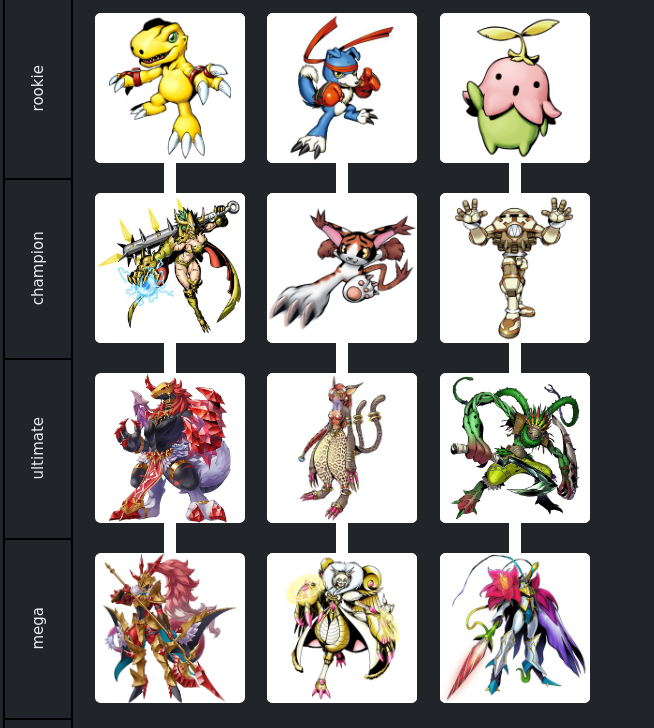Click connector between tiger cat and leopard cat
This screenshot has height=728, width=654.
click(x=342, y=358)
